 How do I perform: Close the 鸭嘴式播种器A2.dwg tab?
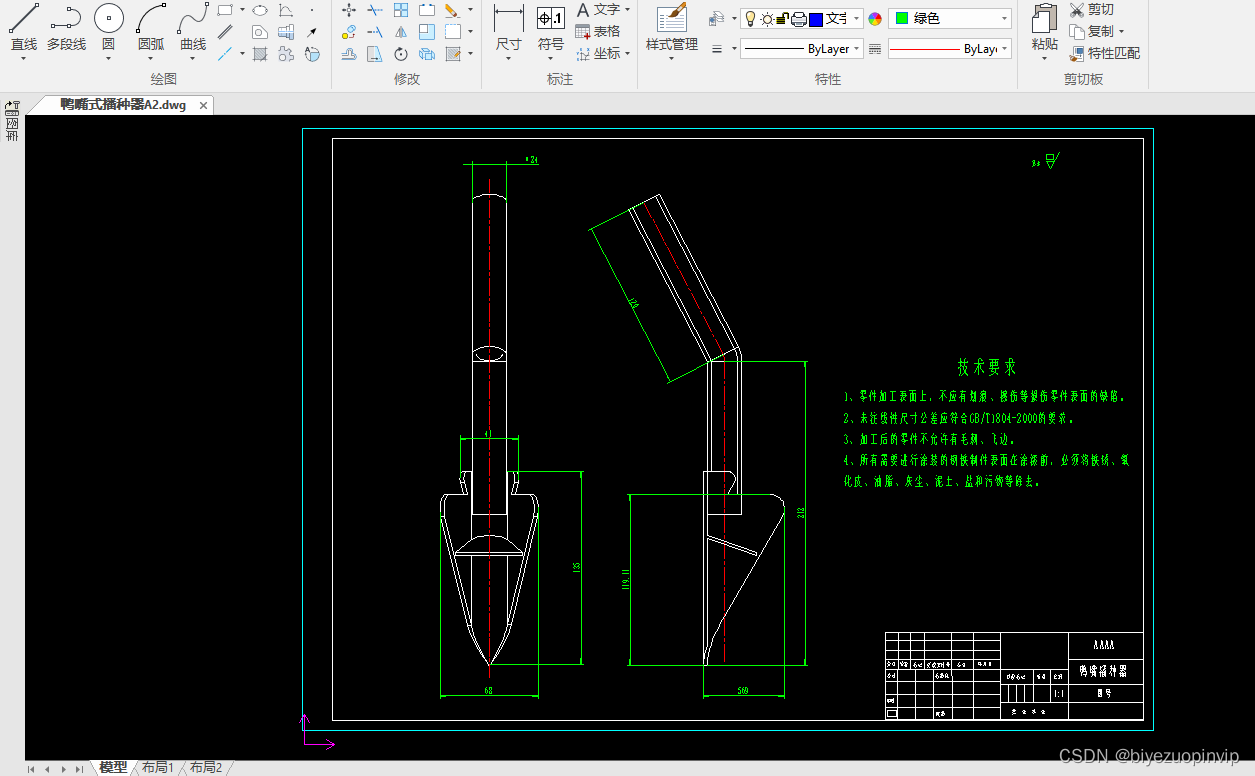click(x=203, y=105)
